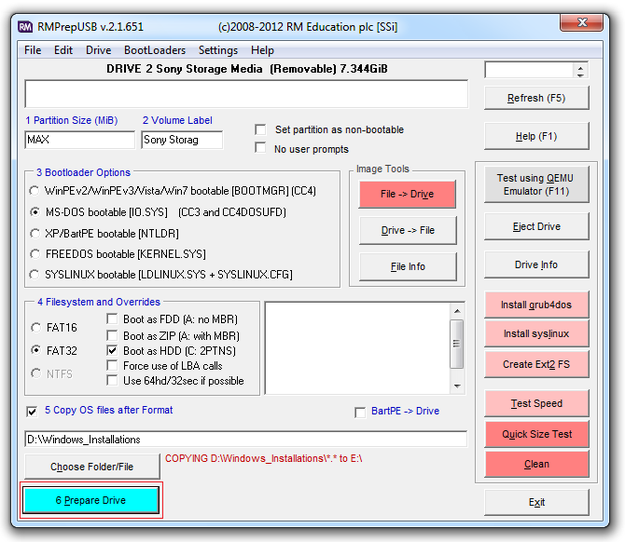
Task: Open the File menu
Action: (32, 50)
